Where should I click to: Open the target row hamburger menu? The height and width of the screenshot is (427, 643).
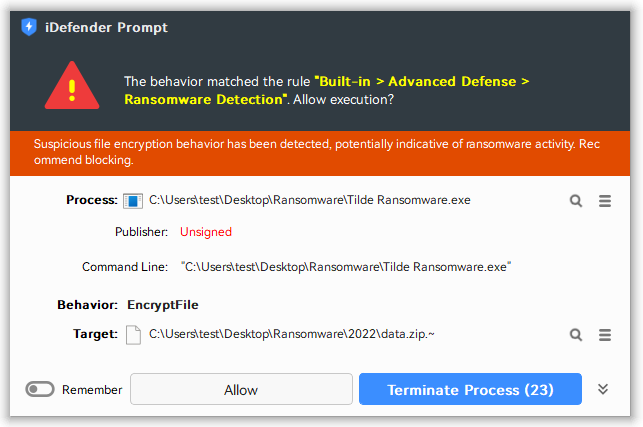point(604,334)
